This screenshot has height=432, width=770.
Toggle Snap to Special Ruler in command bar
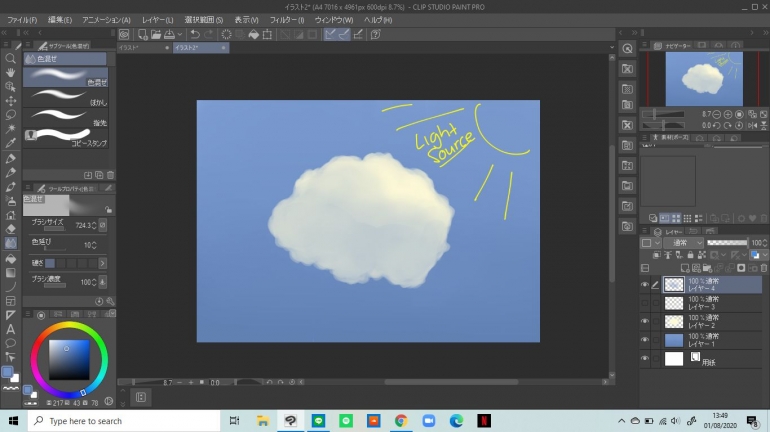point(344,34)
